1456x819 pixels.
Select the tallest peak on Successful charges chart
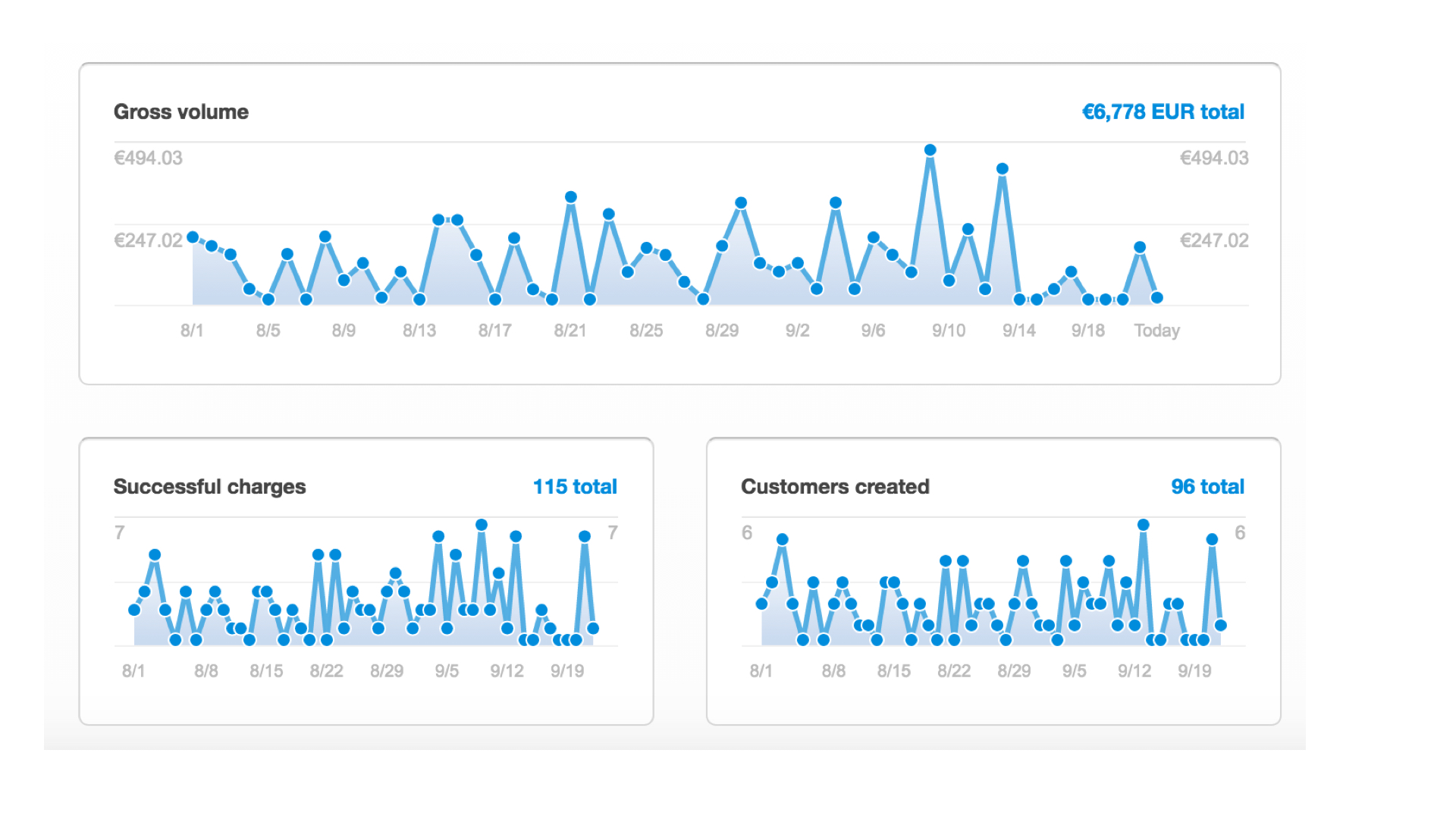[483, 522]
